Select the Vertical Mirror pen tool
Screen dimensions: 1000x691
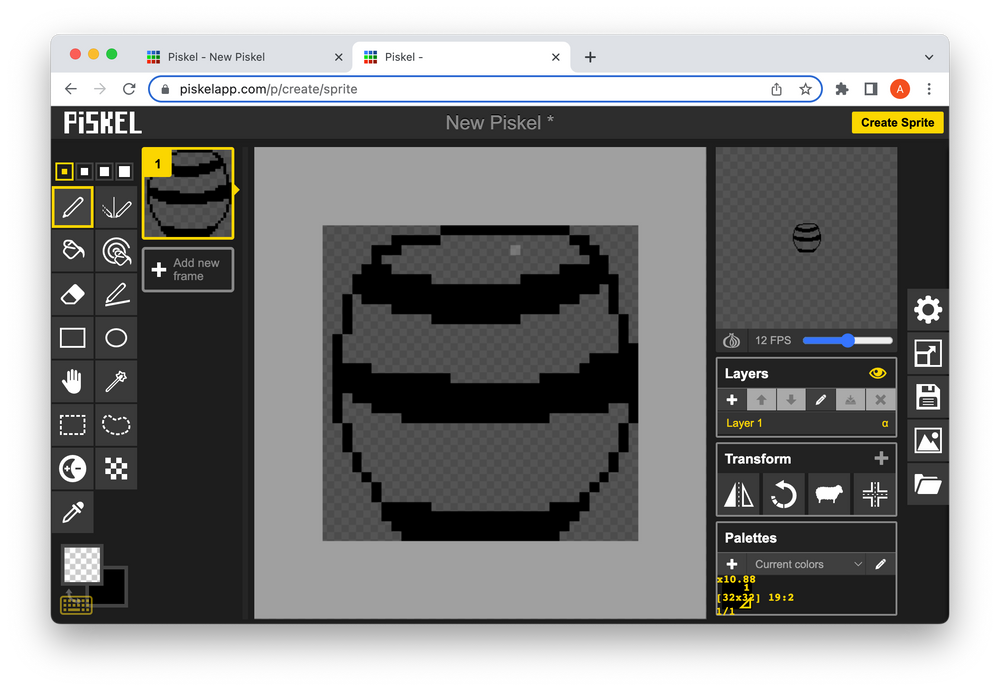coord(116,207)
